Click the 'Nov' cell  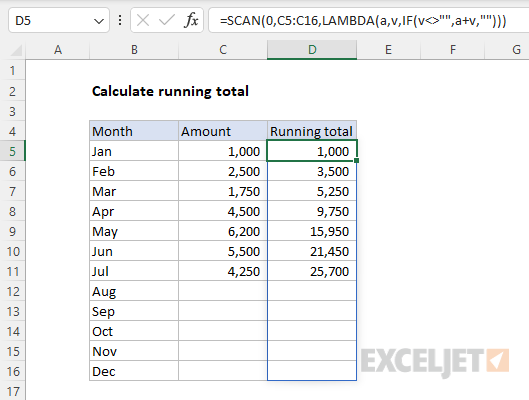[x=134, y=351]
